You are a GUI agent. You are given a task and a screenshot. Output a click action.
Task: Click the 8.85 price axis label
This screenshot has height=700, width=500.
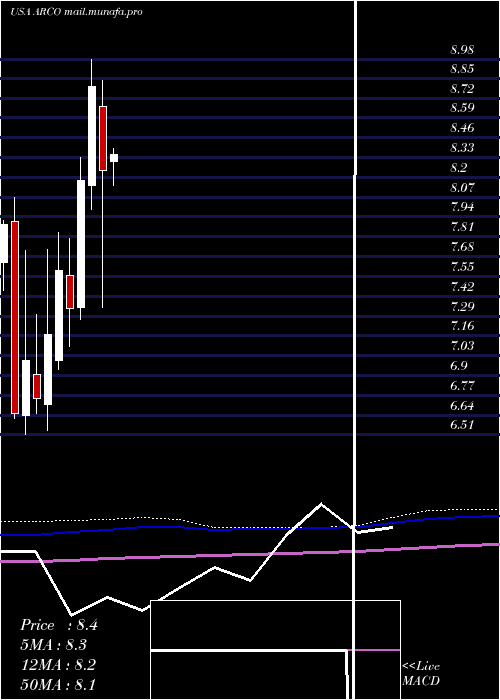462,69
